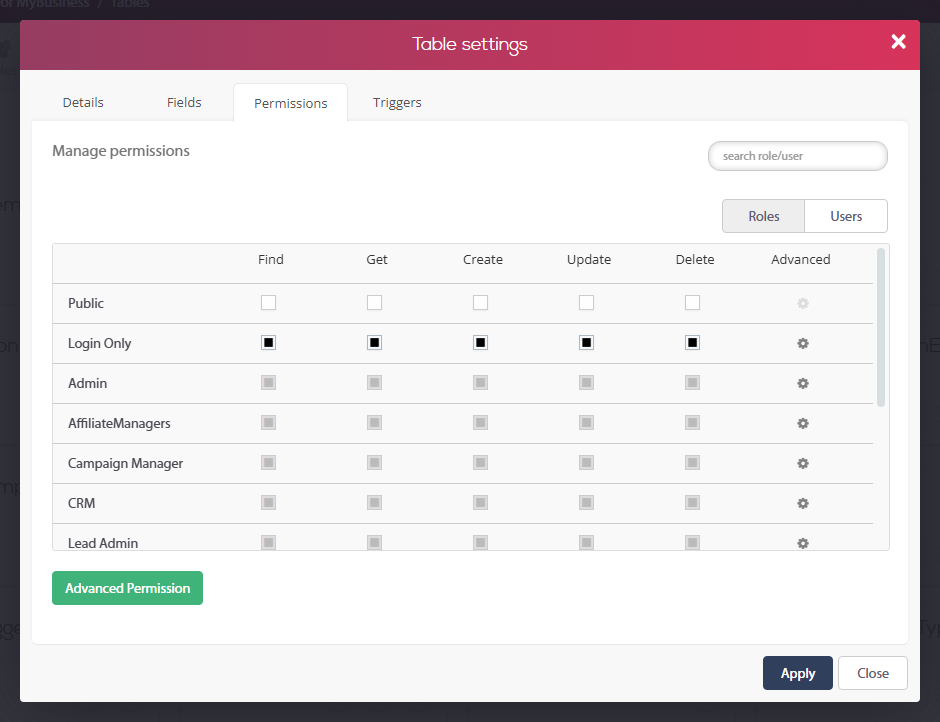This screenshot has width=940, height=722.
Task: Select the Permissions tab
Action: click(291, 103)
